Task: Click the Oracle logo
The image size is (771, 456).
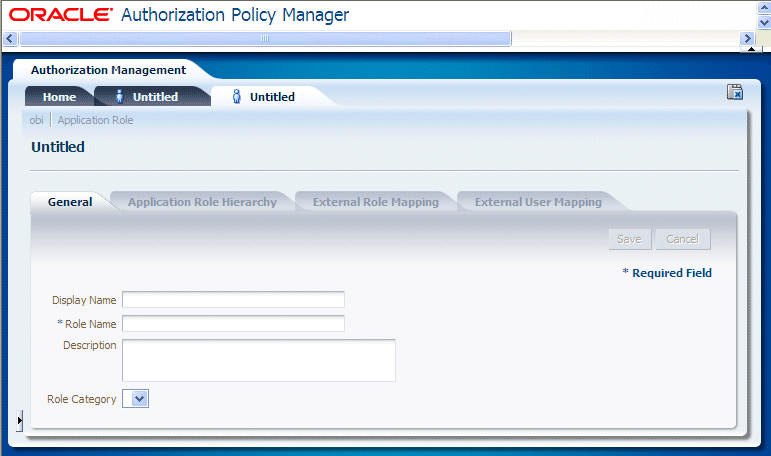Action: 61,14
